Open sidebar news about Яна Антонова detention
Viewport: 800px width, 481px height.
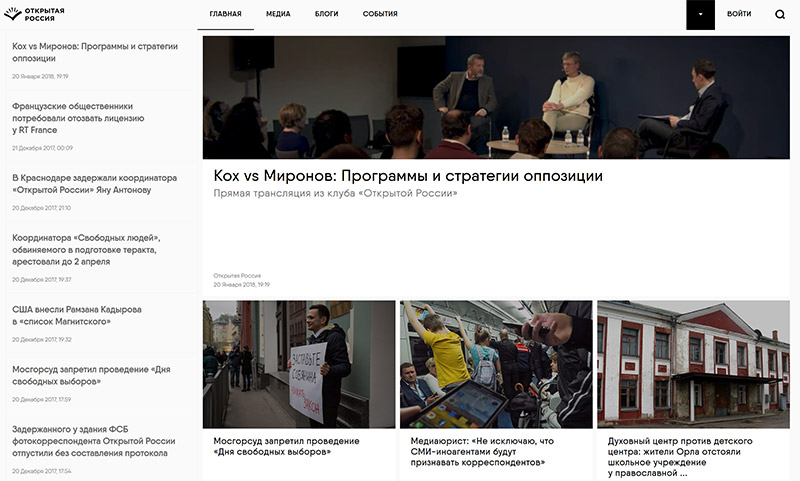click(94, 184)
